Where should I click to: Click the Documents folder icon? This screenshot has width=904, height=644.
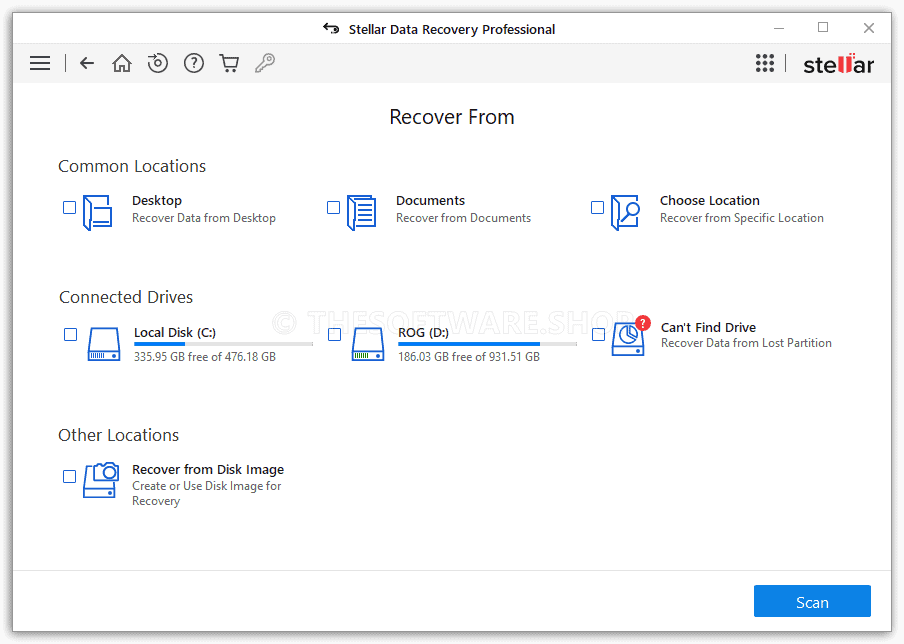361,213
